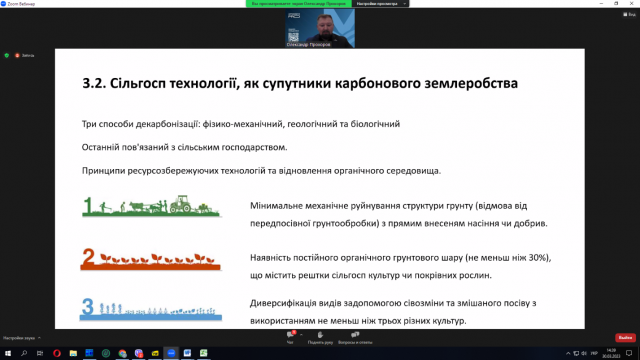
Task: Open the green circular taskbar app
Action: pyautogui.click(x=106, y=353)
